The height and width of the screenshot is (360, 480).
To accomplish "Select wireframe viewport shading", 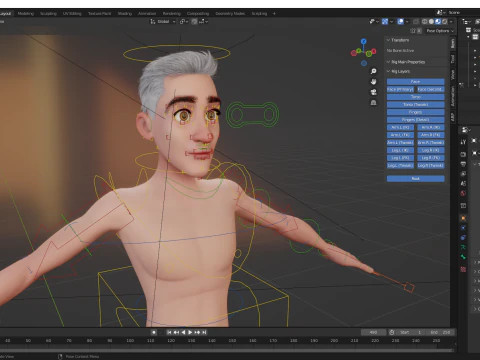I will point(424,21).
